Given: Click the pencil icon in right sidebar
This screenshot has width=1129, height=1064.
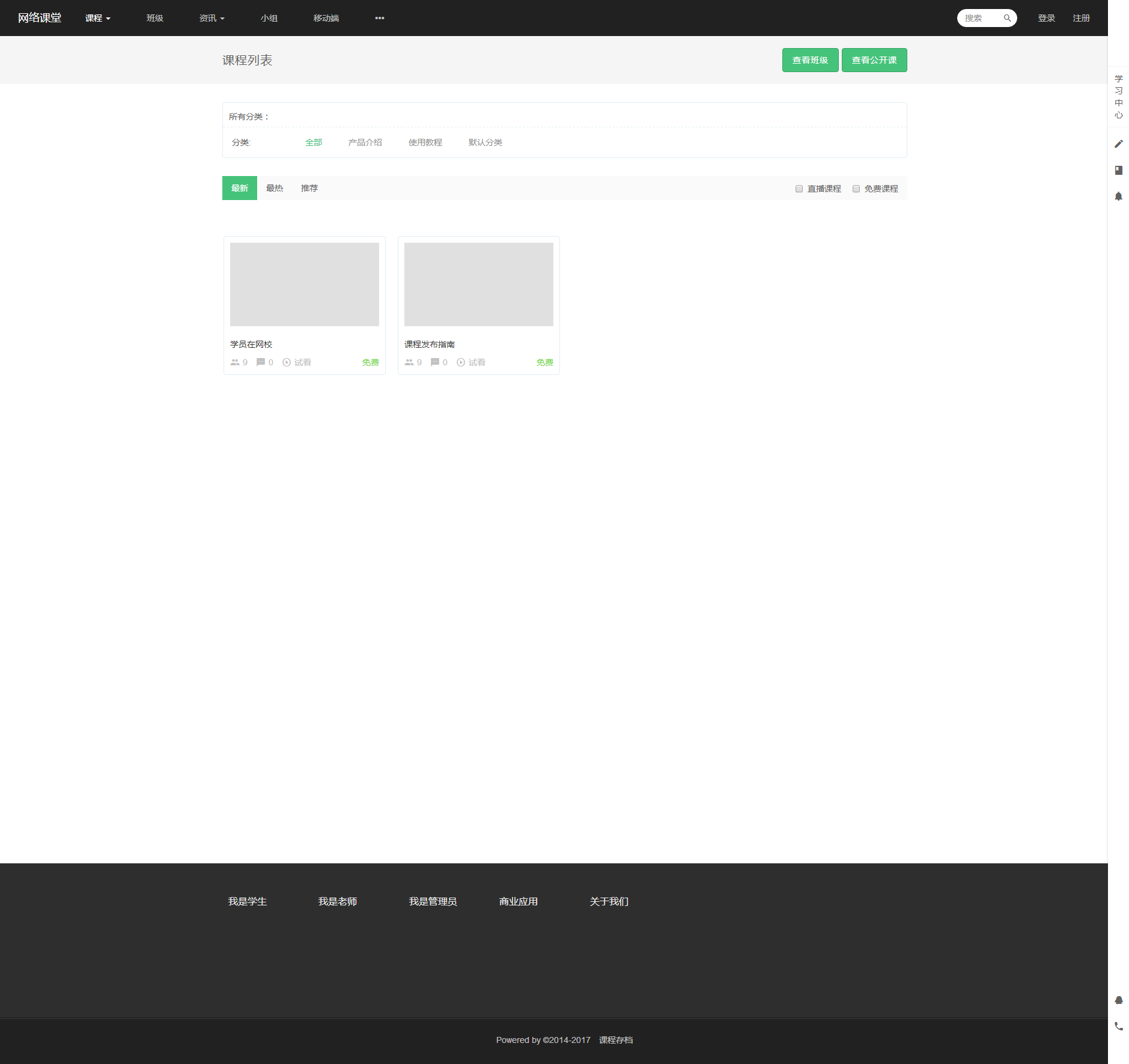Looking at the screenshot, I should 1118,144.
